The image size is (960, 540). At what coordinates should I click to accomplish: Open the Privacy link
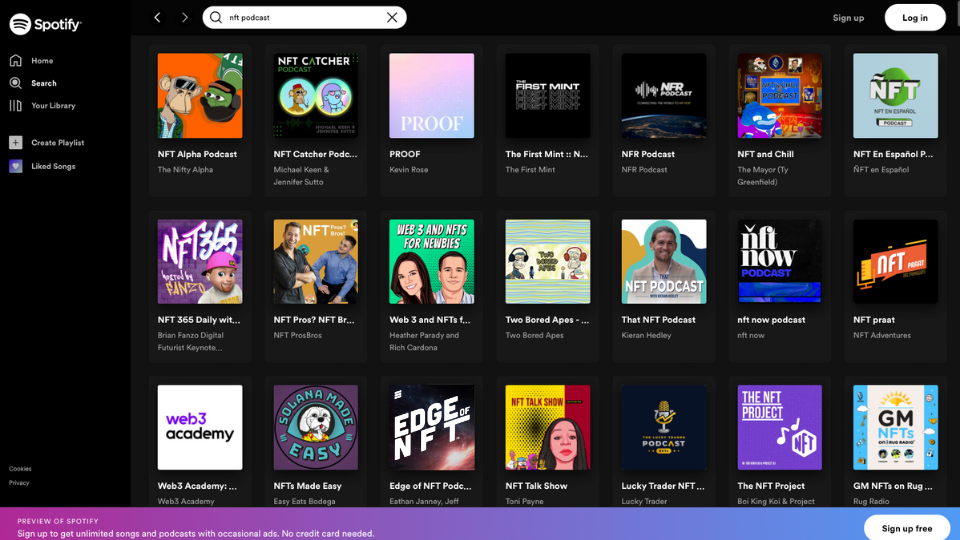[x=19, y=482]
